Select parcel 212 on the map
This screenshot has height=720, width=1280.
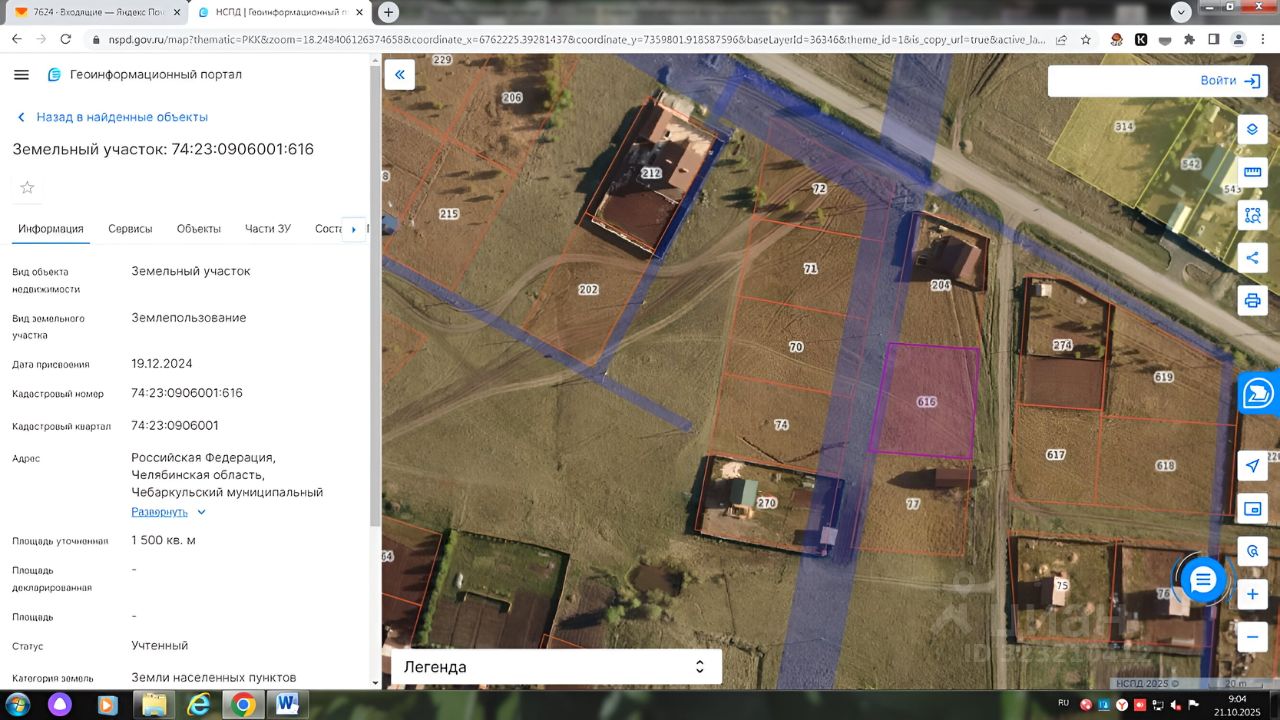tap(651, 173)
